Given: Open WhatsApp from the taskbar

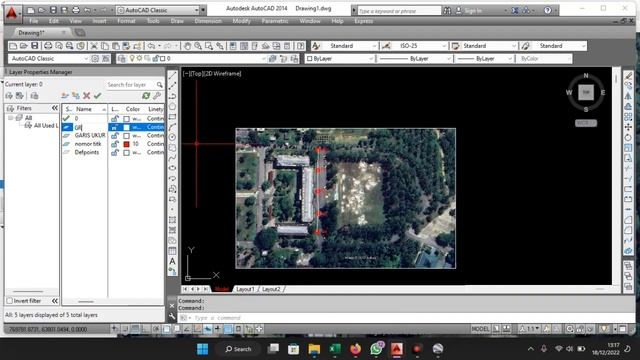Looking at the screenshot, I should [376, 349].
